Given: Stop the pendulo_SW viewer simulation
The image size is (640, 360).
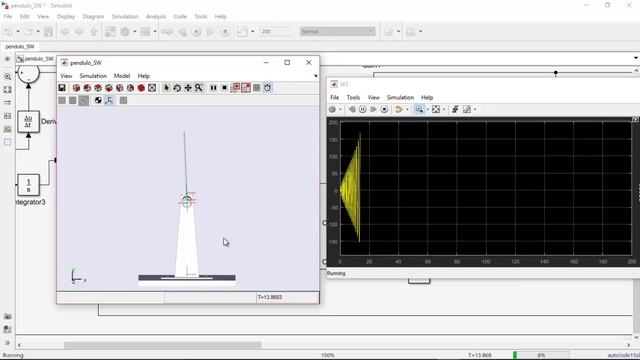Looking at the screenshot, I should [x=224, y=88].
